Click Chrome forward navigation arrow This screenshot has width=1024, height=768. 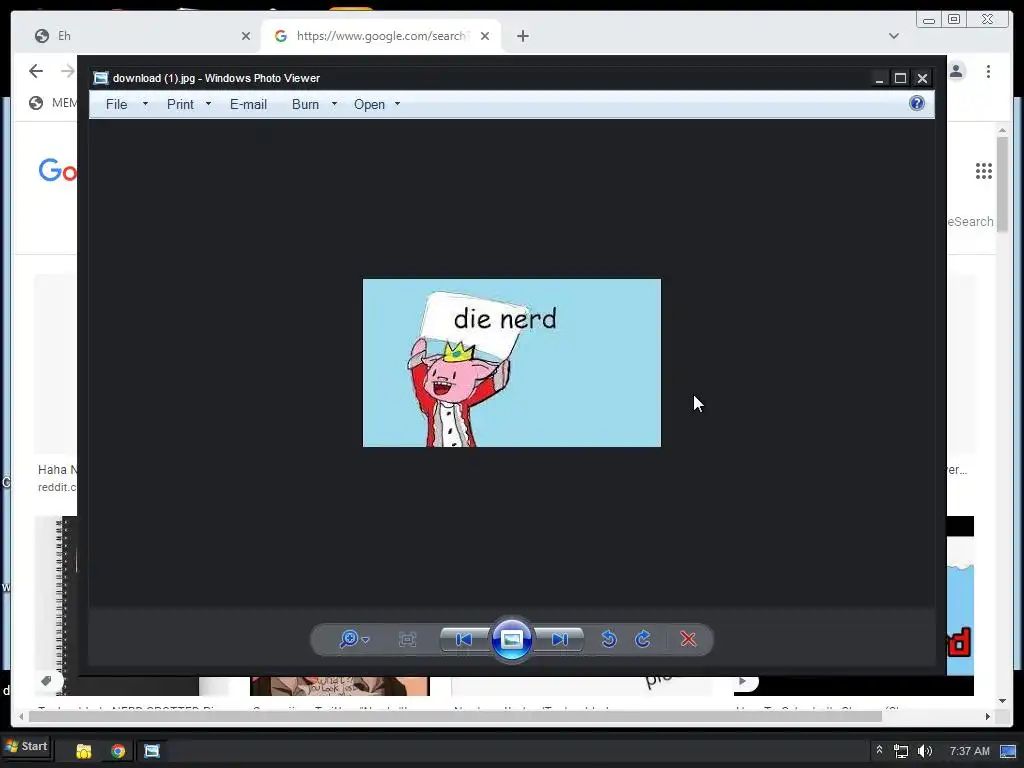(67, 71)
